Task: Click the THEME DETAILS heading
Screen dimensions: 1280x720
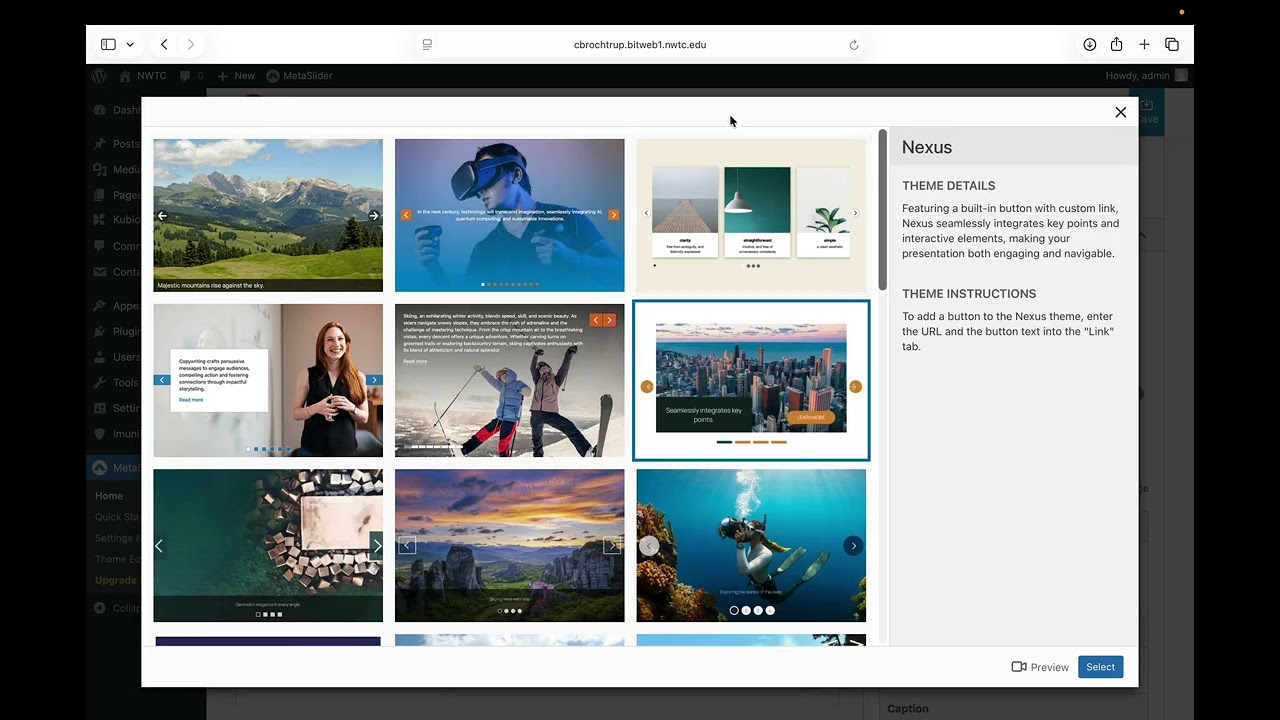Action: tap(949, 186)
